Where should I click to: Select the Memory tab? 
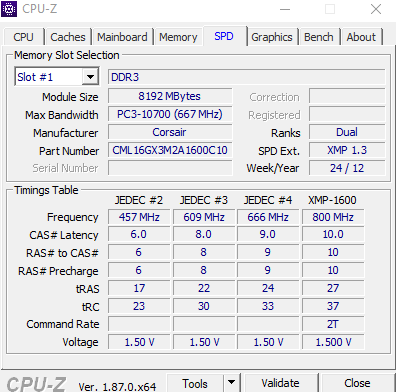tap(178, 37)
